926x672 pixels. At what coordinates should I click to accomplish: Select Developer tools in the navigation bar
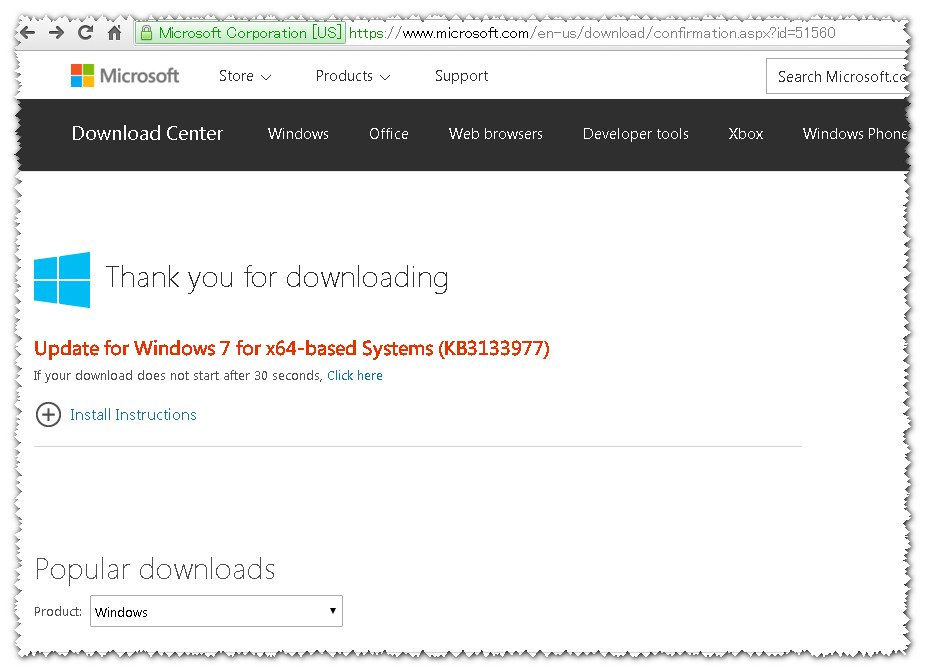click(x=635, y=134)
